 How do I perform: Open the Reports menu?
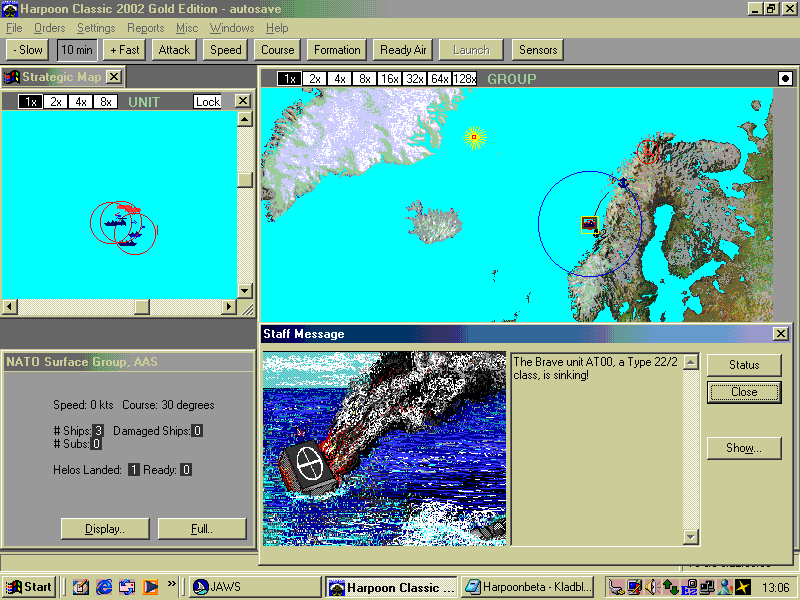pyautogui.click(x=145, y=28)
